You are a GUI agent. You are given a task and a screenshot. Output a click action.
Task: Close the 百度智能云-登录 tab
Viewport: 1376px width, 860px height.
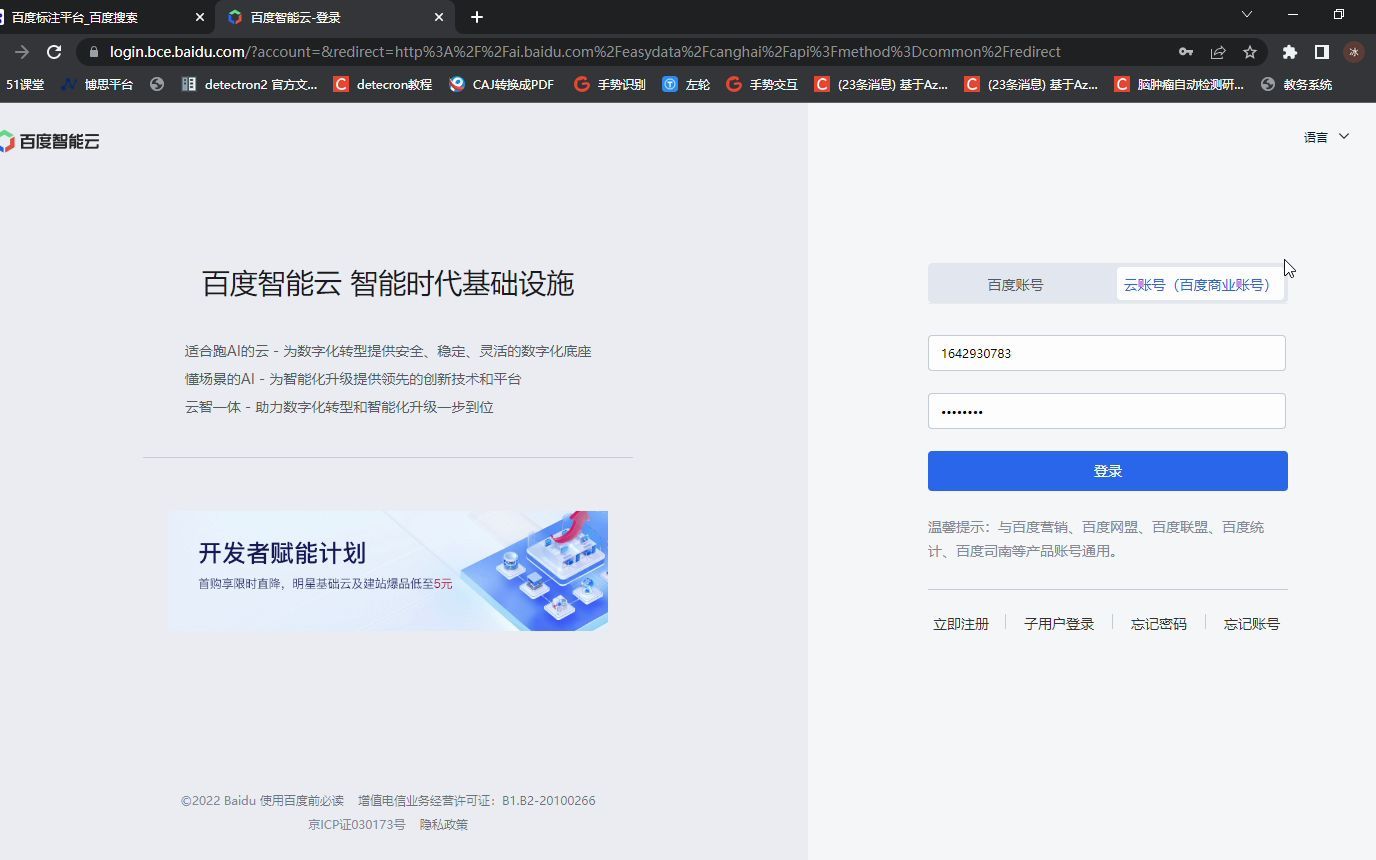point(439,17)
